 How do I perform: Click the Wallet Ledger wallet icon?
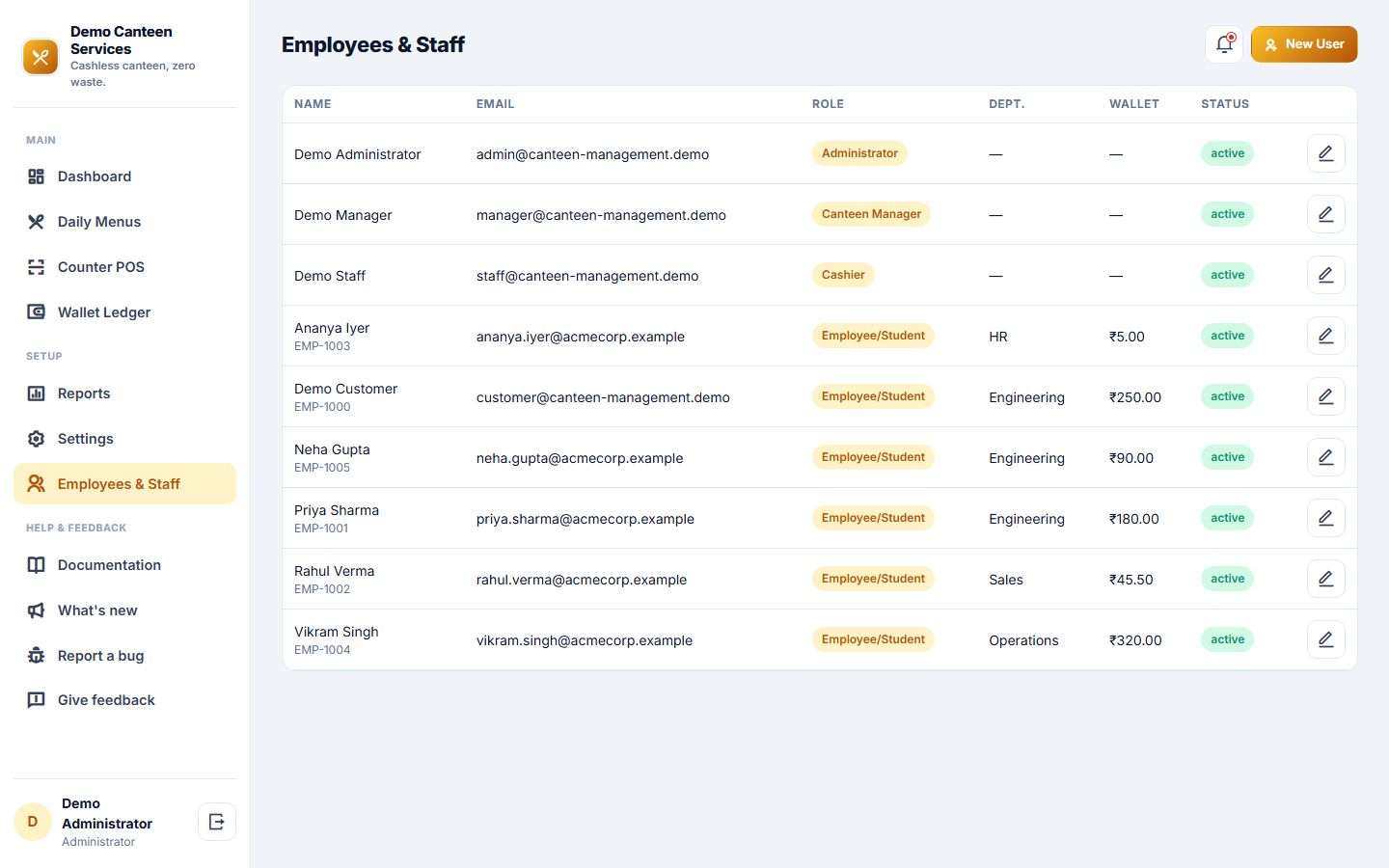tap(36, 312)
